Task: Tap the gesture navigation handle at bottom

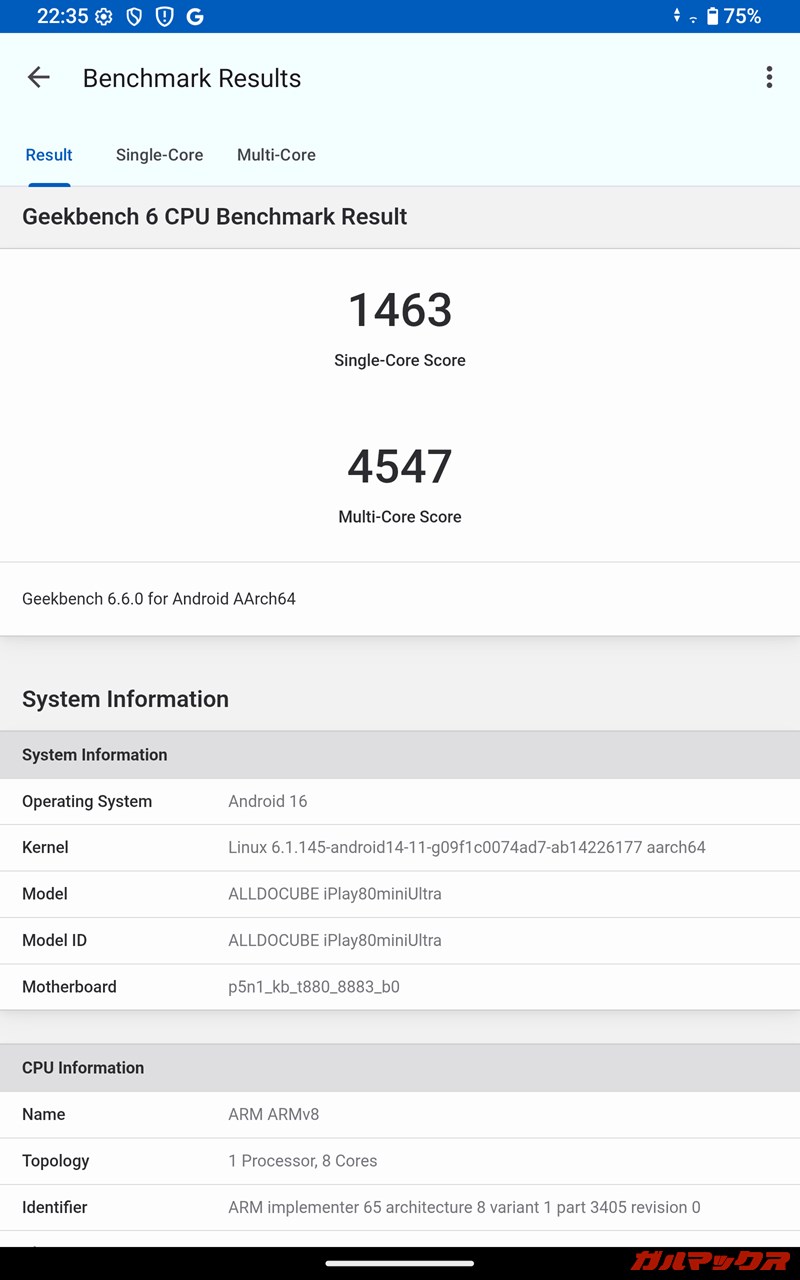Action: 400,1263
